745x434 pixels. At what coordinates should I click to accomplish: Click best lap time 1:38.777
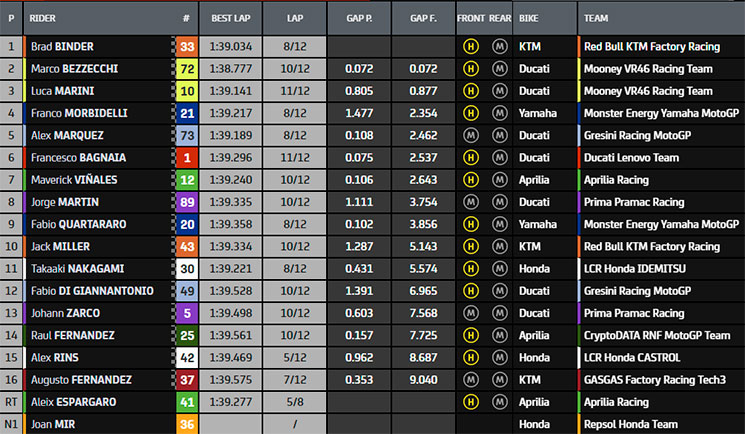point(230,69)
